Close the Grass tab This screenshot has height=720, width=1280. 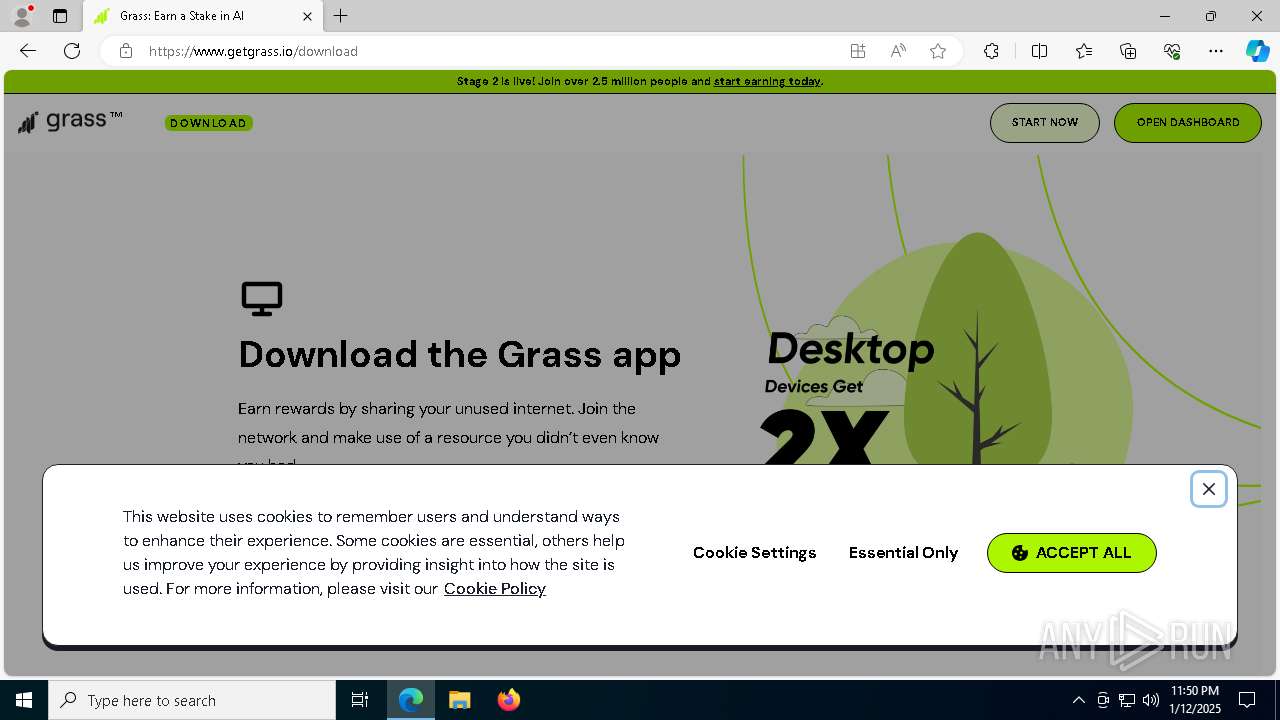pos(307,16)
